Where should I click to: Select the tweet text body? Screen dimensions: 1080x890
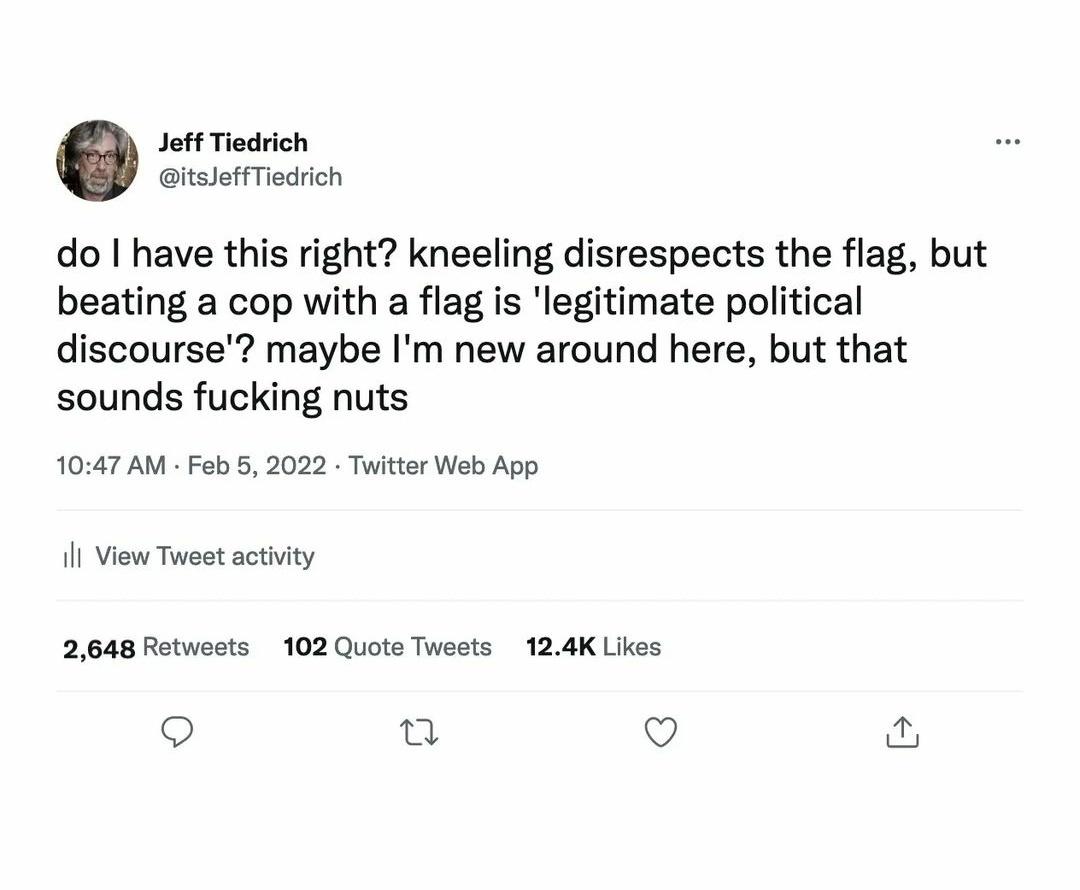520,324
